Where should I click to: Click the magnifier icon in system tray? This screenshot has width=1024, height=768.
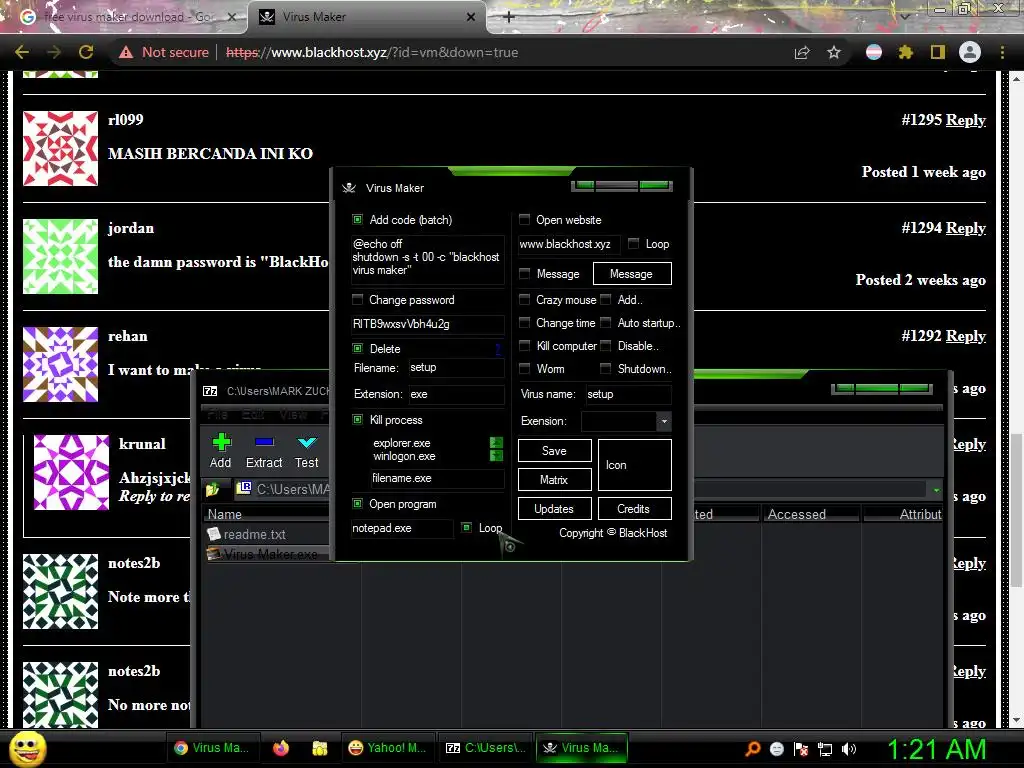pos(752,748)
